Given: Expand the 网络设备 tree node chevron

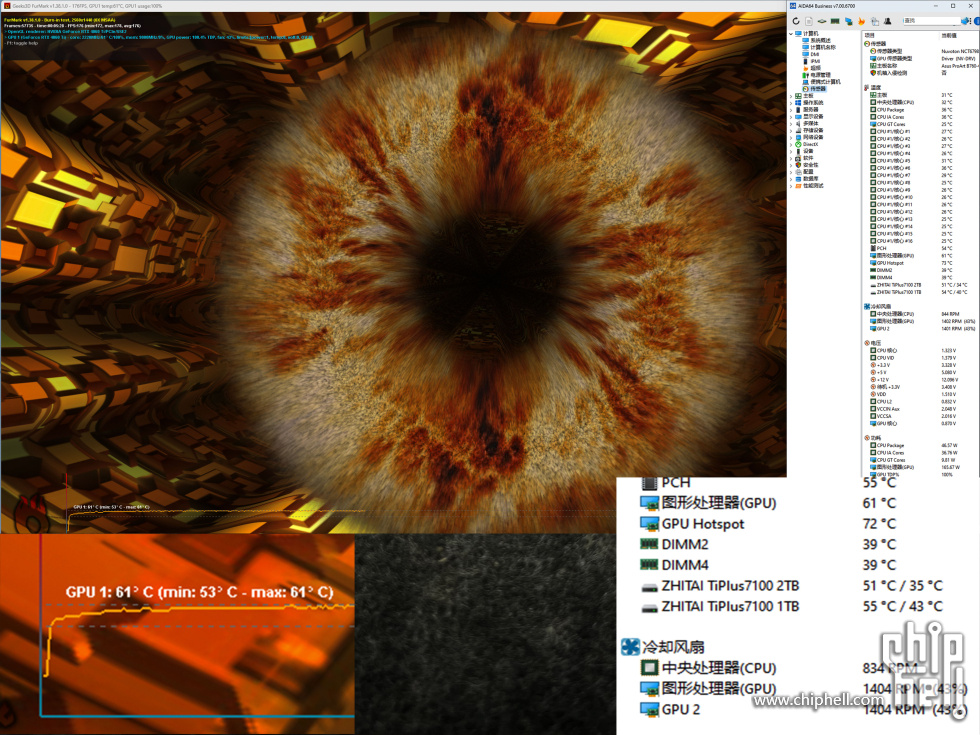Looking at the screenshot, I should (791, 137).
